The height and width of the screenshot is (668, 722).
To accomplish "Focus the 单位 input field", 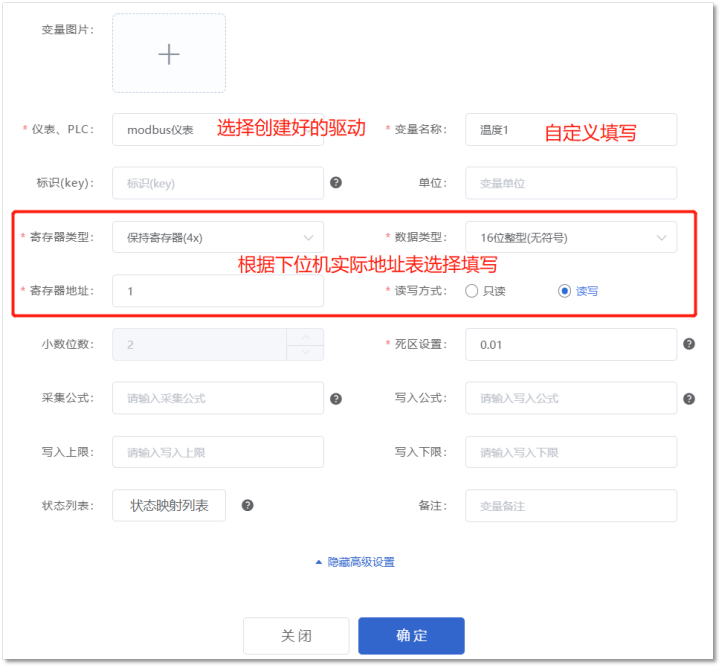I will point(571,183).
